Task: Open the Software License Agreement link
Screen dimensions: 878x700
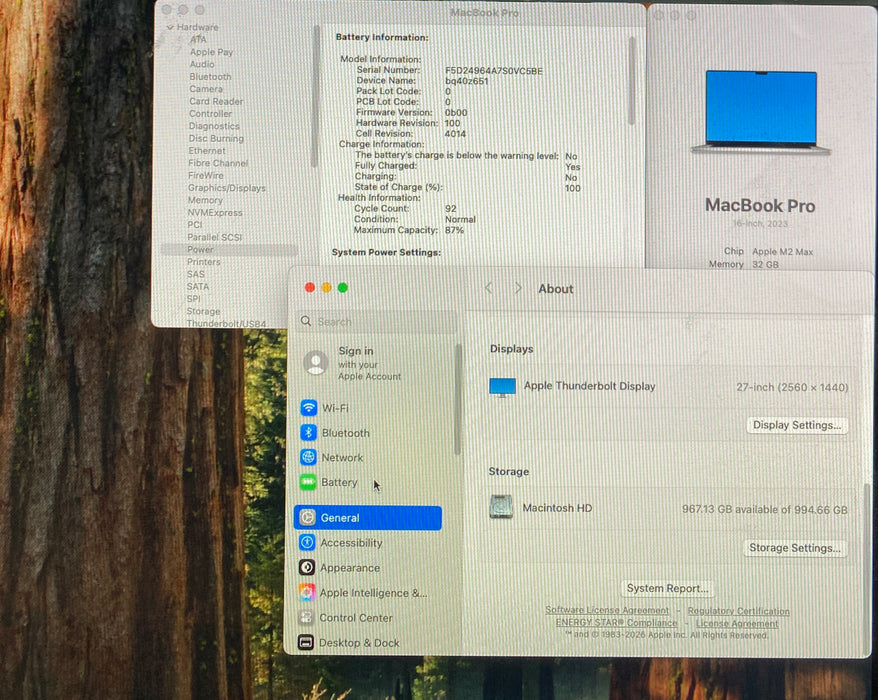Action: tap(607, 610)
